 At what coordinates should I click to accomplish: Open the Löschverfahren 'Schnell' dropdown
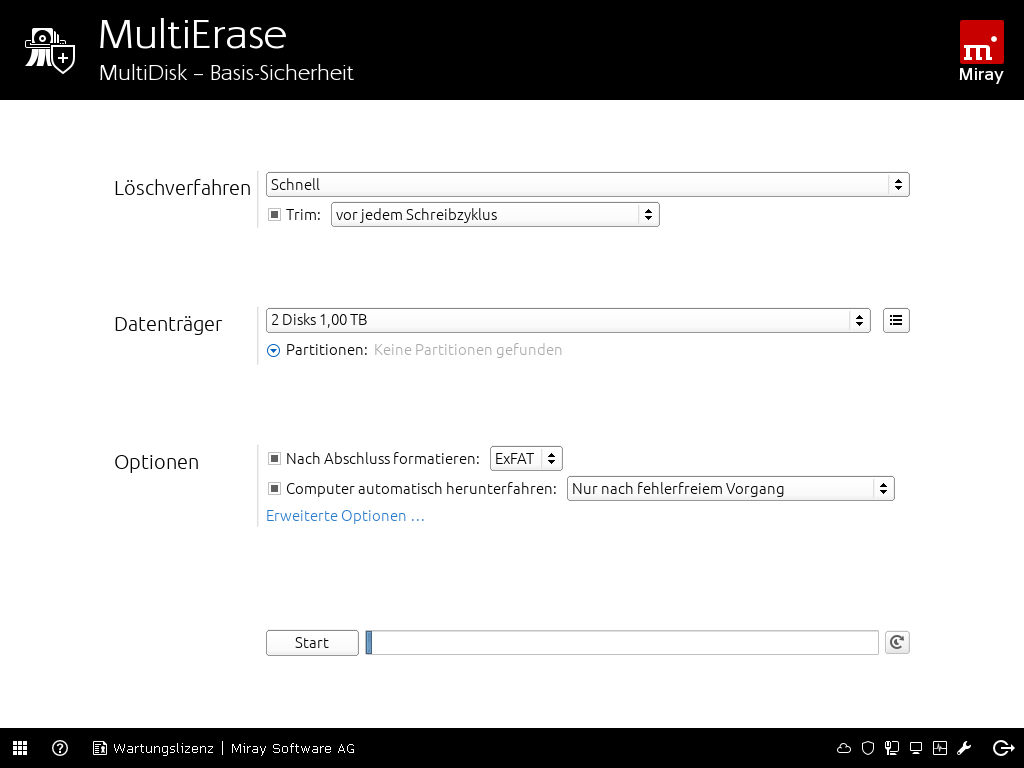click(x=587, y=185)
